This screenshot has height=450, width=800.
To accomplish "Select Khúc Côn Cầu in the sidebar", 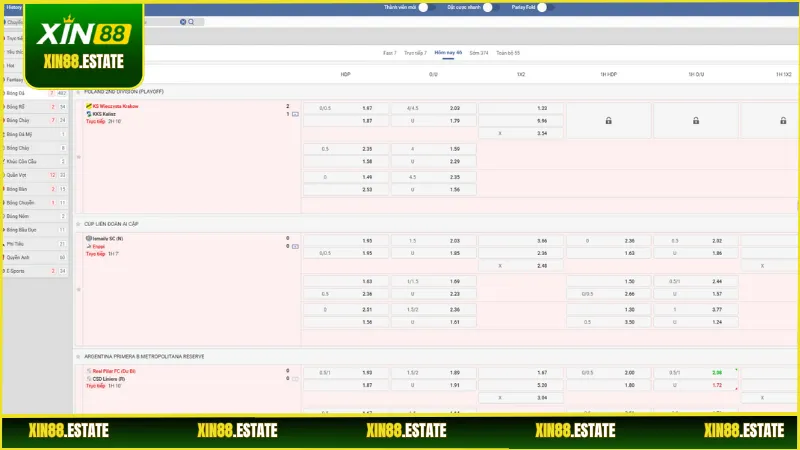I will pos(35,162).
